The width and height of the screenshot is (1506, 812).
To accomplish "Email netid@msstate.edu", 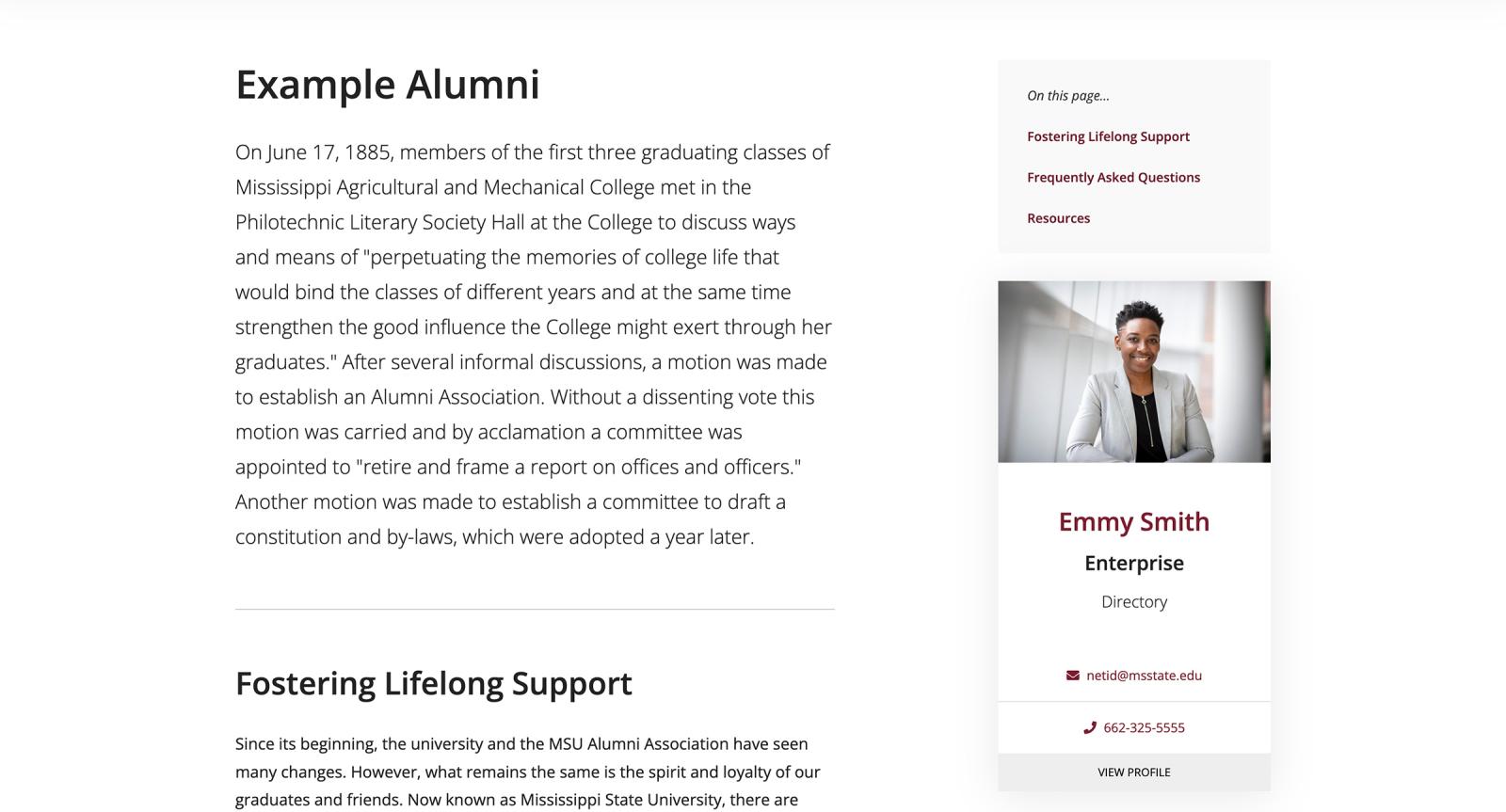I will tap(1144, 676).
